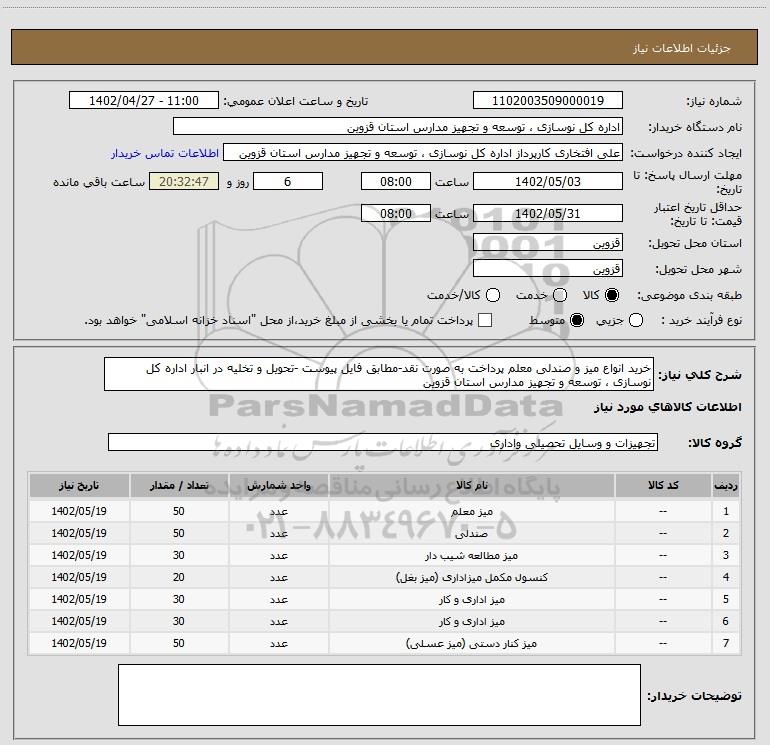Click the goods group field تجهیزات و وسایل تحصیلی

click(x=383, y=442)
